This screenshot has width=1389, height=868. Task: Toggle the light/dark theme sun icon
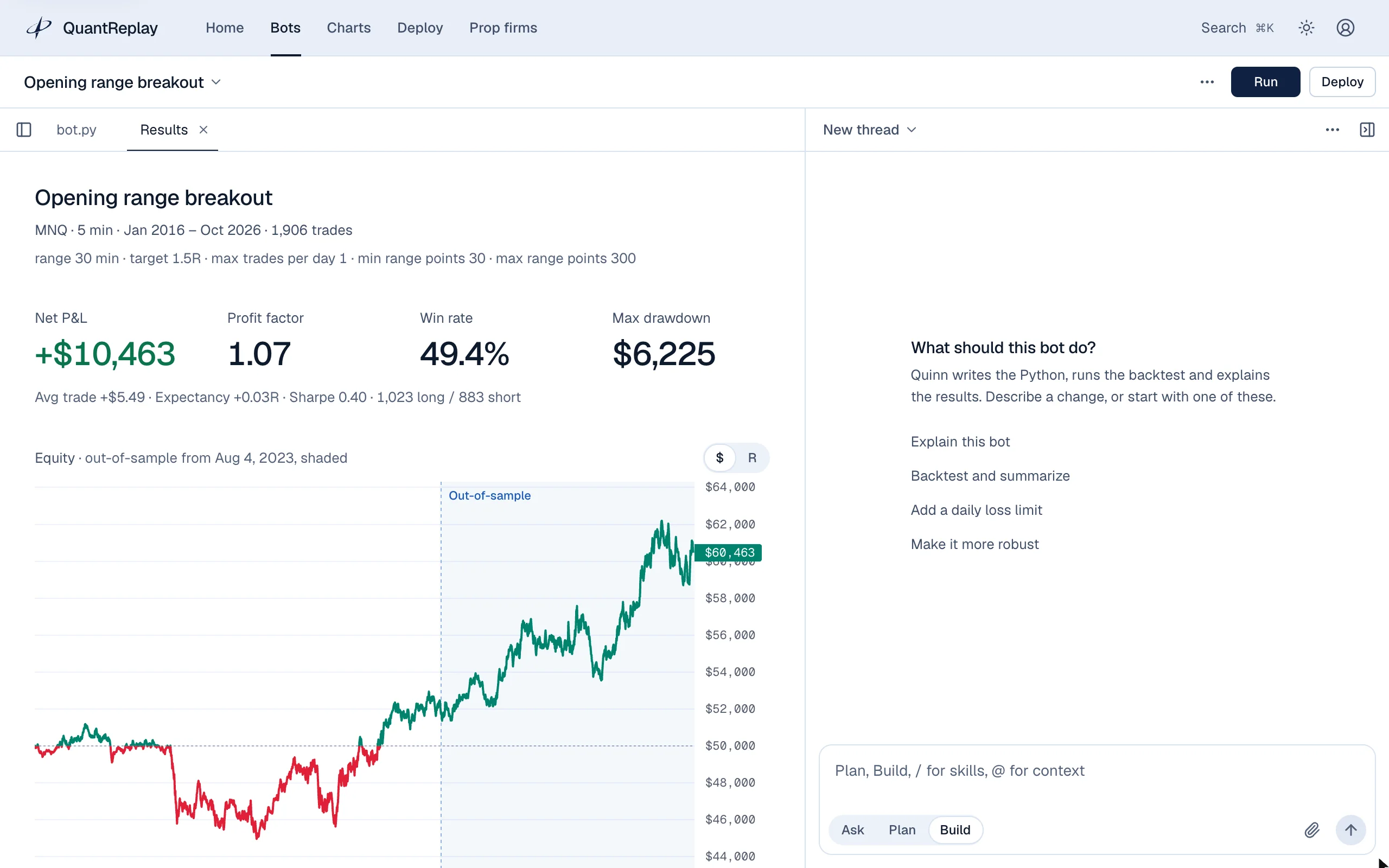(x=1307, y=28)
